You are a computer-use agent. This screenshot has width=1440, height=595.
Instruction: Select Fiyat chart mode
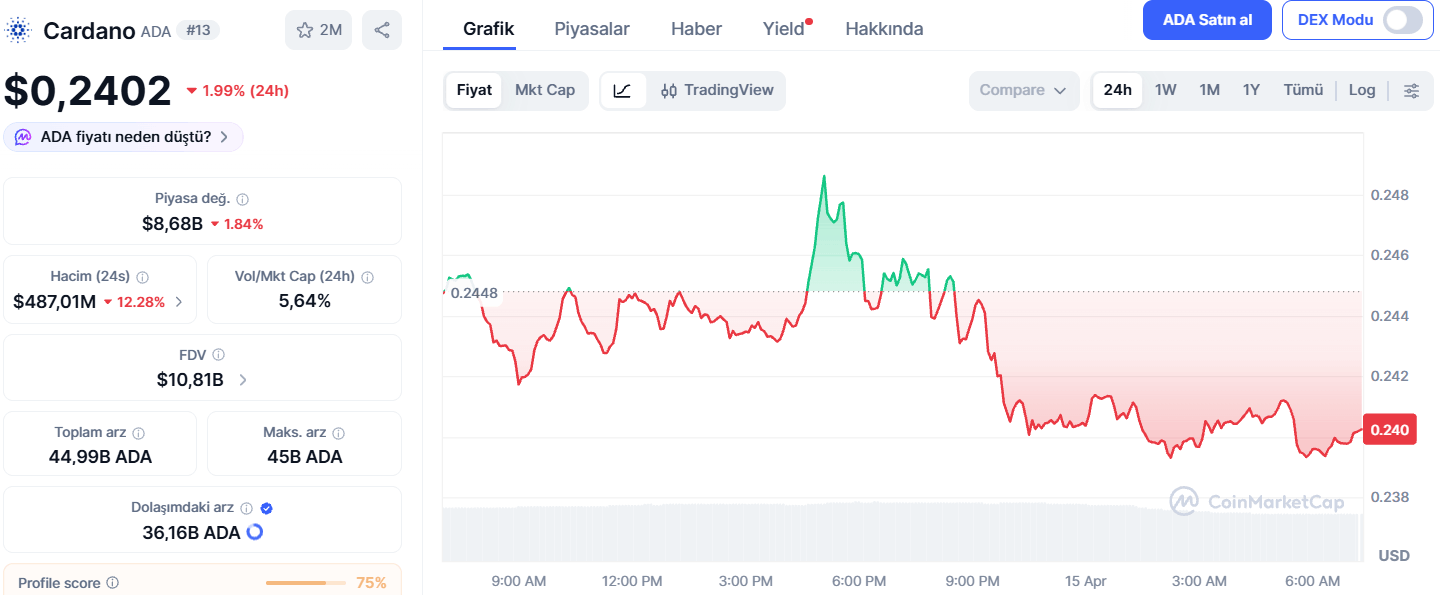tap(474, 90)
